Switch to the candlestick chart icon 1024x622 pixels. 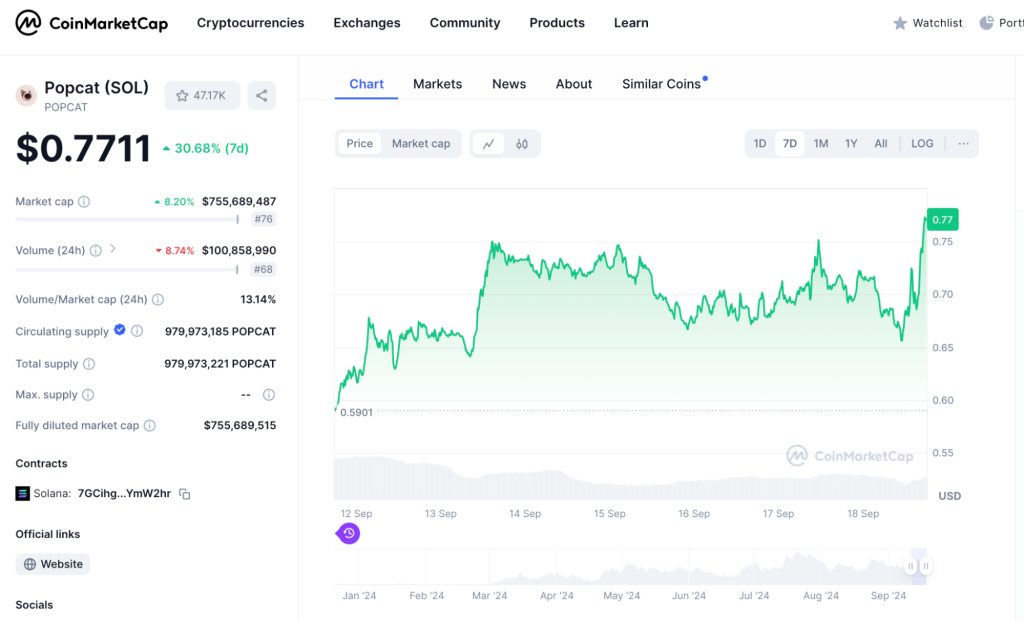[522, 144]
